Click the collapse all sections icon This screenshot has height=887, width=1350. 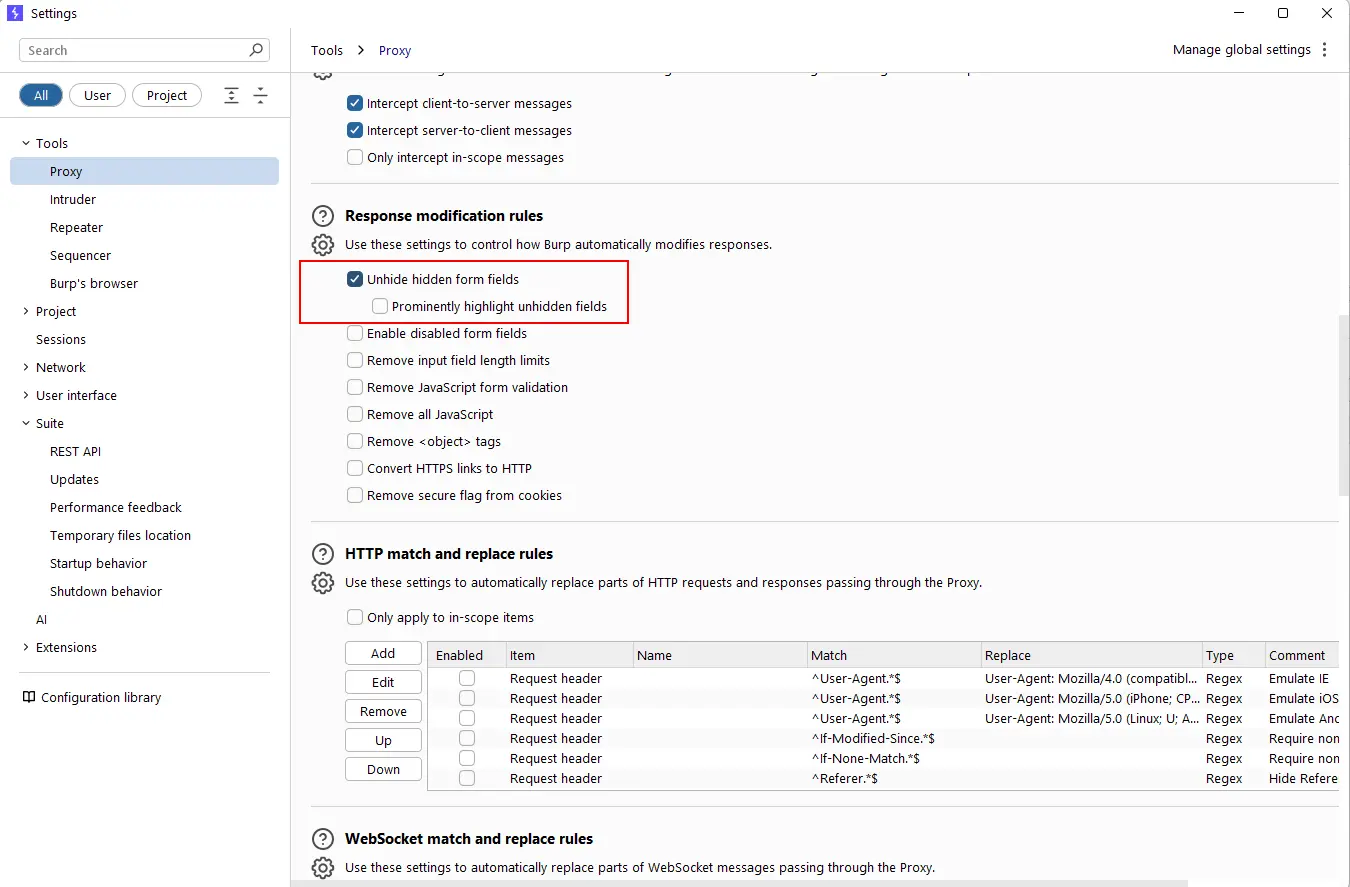(x=260, y=96)
